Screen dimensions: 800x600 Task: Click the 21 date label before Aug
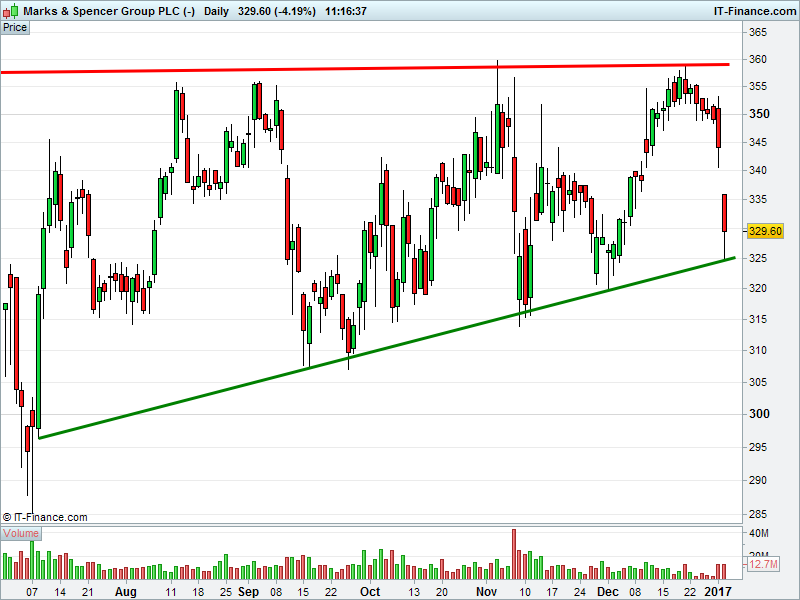click(x=88, y=592)
